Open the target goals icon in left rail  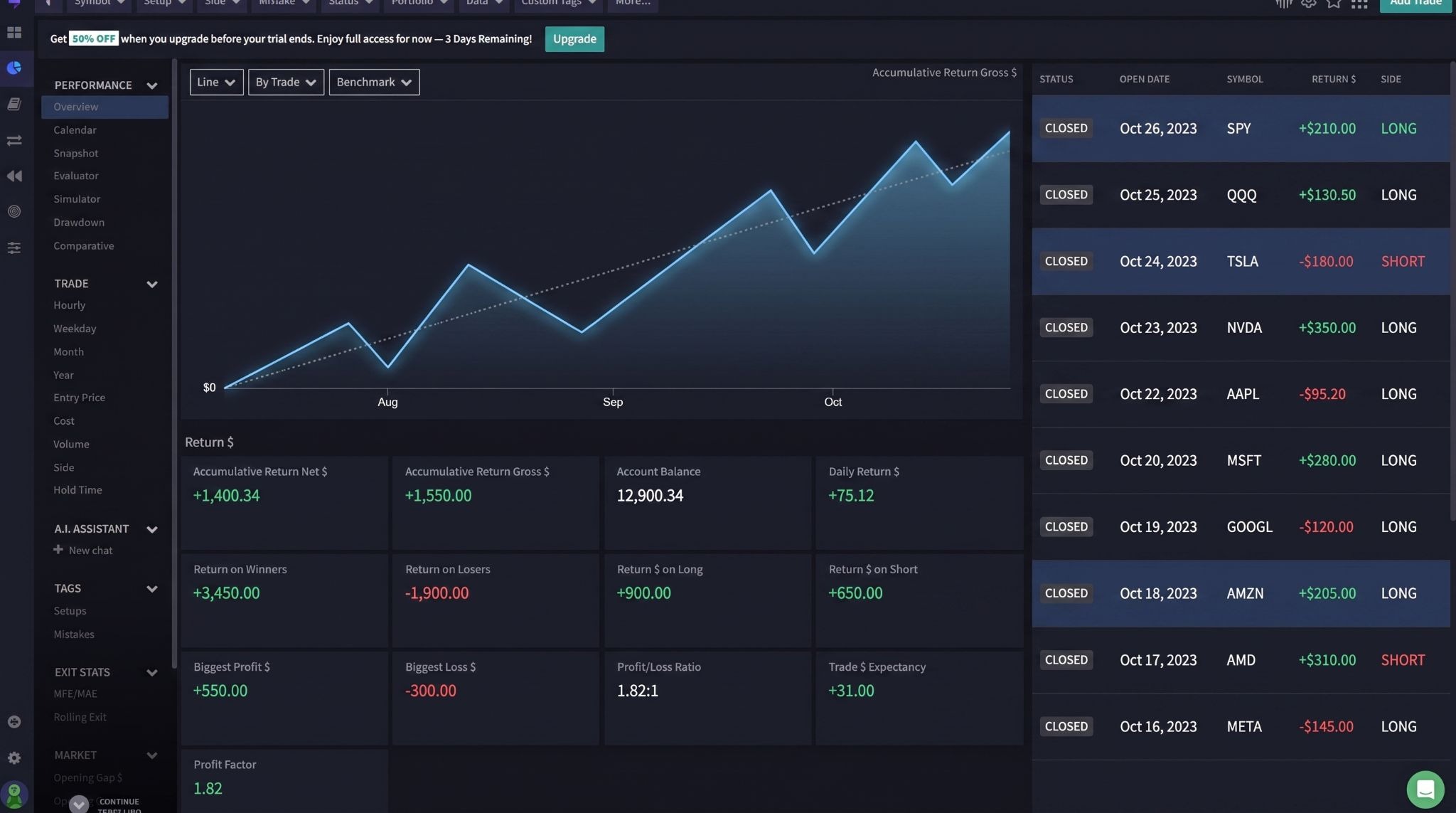(x=14, y=211)
